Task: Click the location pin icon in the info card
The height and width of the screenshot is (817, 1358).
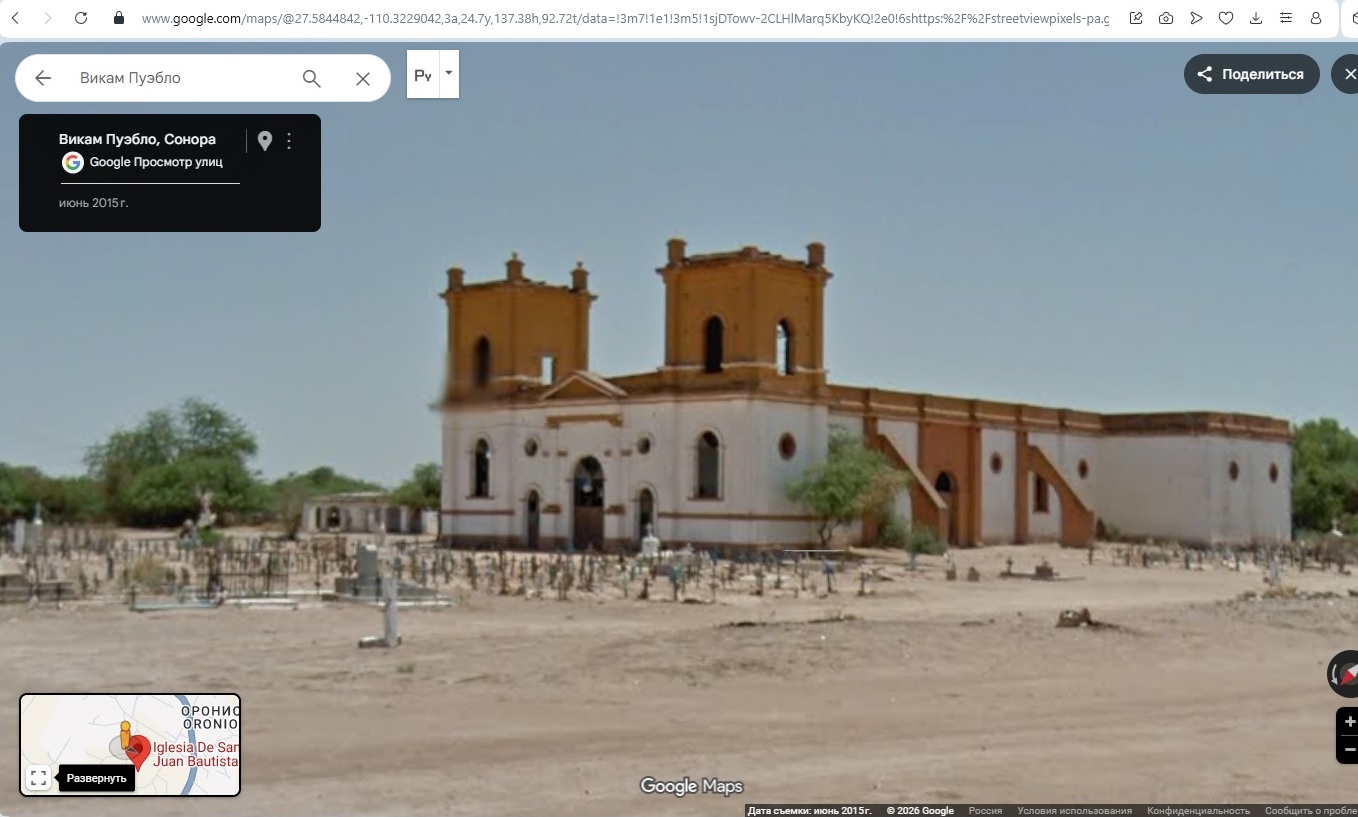Action: [265, 141]
